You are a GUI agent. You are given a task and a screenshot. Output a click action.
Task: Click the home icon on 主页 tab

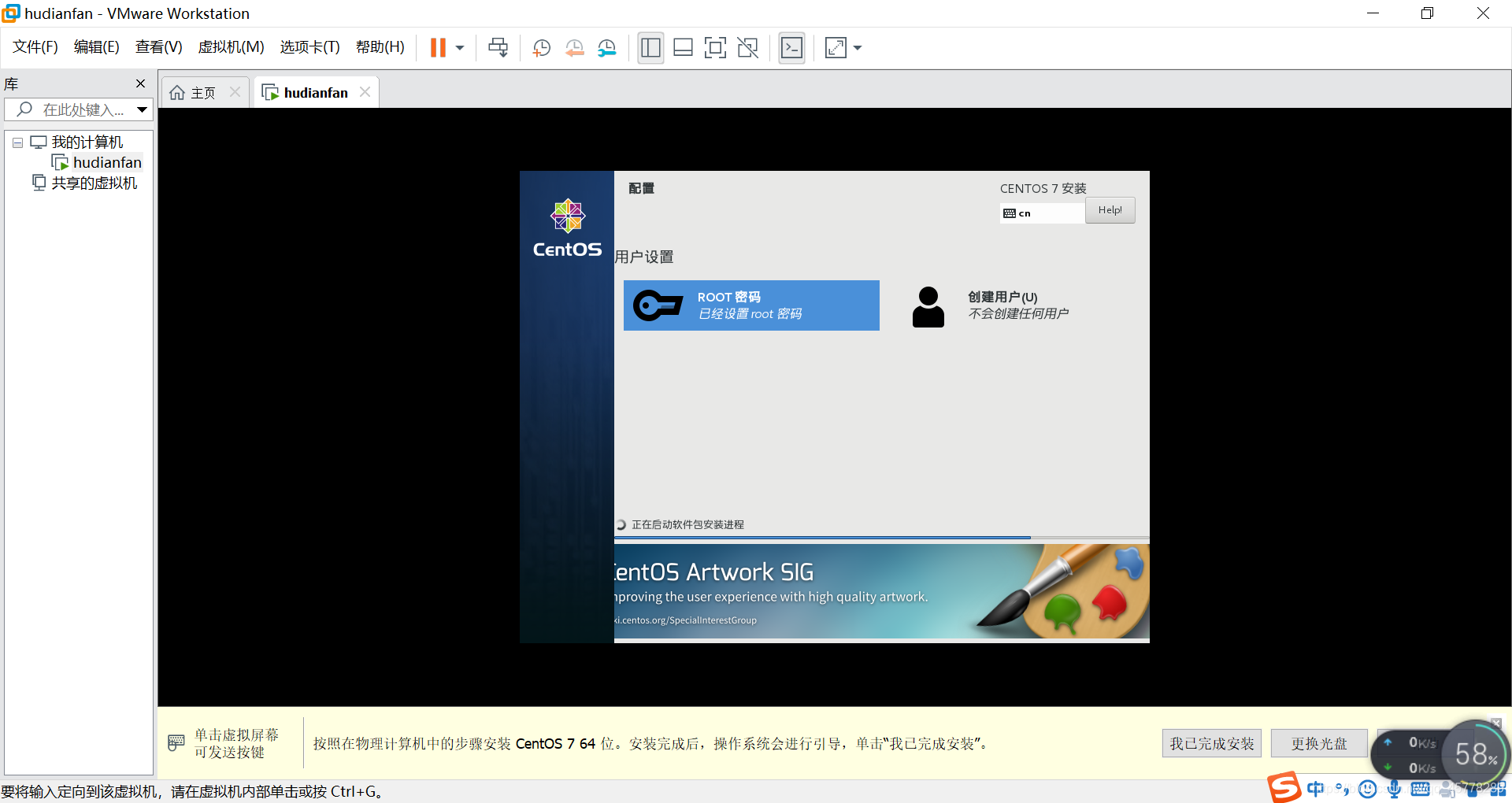click(177, 93)
